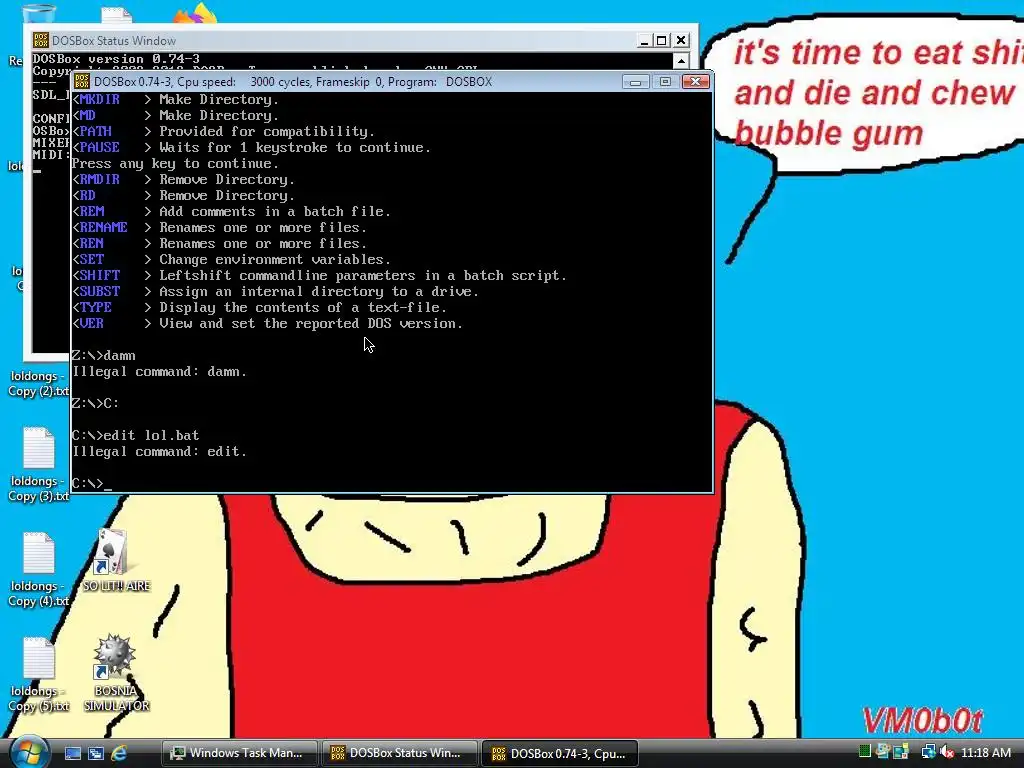
Task: Click the DOSBox 0.74-3 taskbar button
Action: tap(560, 753)
